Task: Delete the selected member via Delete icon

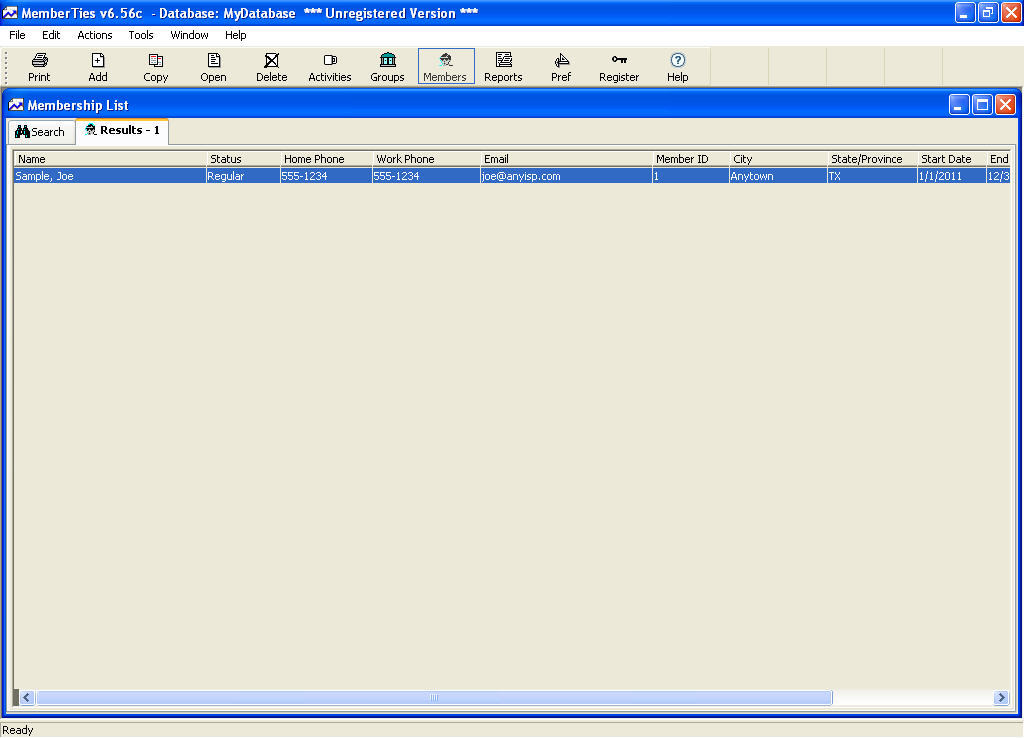Action: (x=272, y=67)
